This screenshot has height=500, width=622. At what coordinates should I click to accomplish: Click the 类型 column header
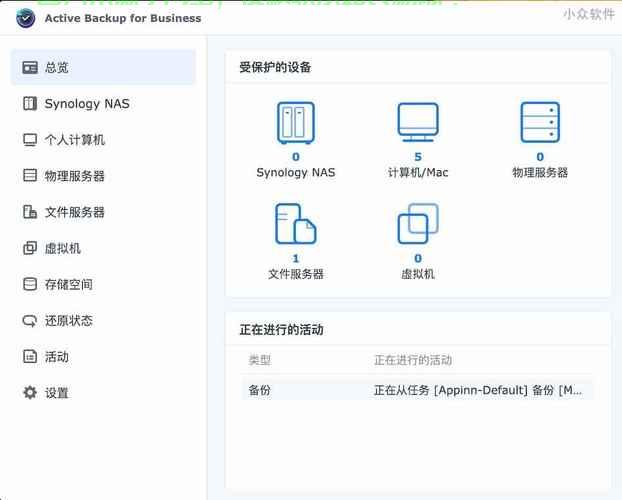260,360
